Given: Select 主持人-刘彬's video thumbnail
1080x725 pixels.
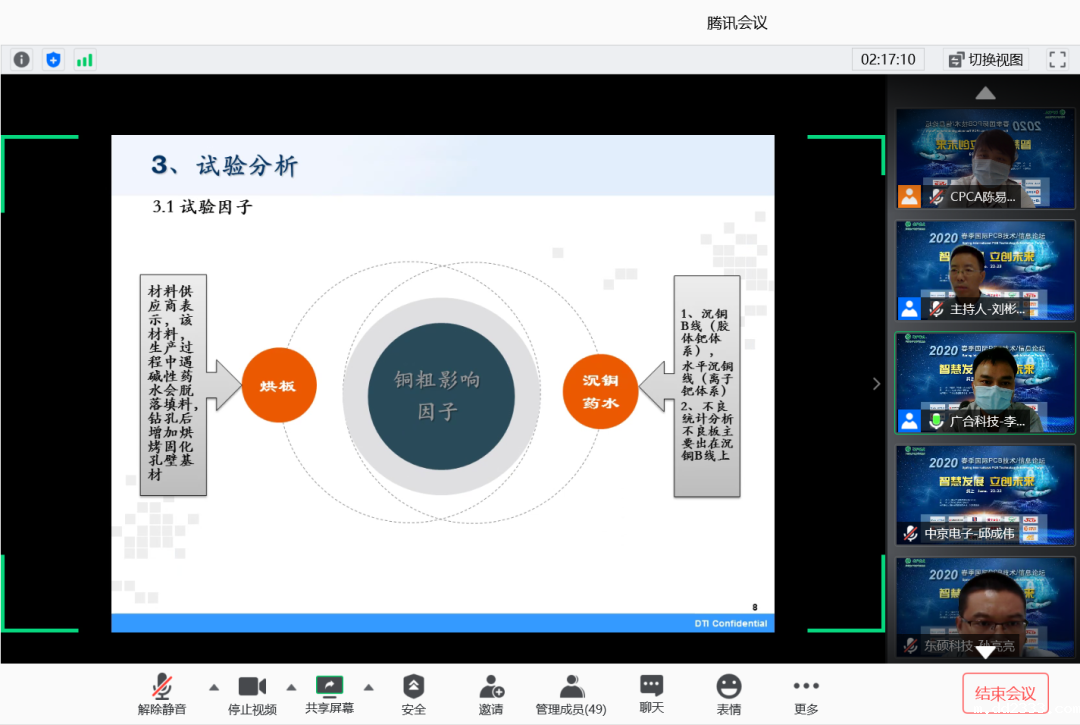Looking at the screenshot, I should tap(985, 272).
